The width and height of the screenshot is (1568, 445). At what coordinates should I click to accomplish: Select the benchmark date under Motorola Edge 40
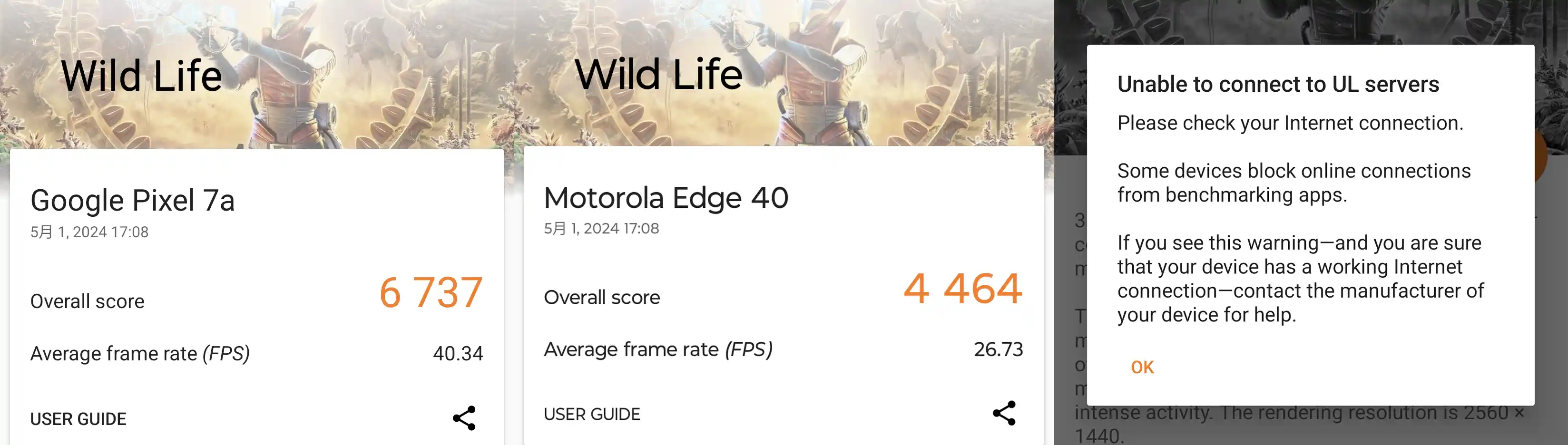tap(601, 228)
